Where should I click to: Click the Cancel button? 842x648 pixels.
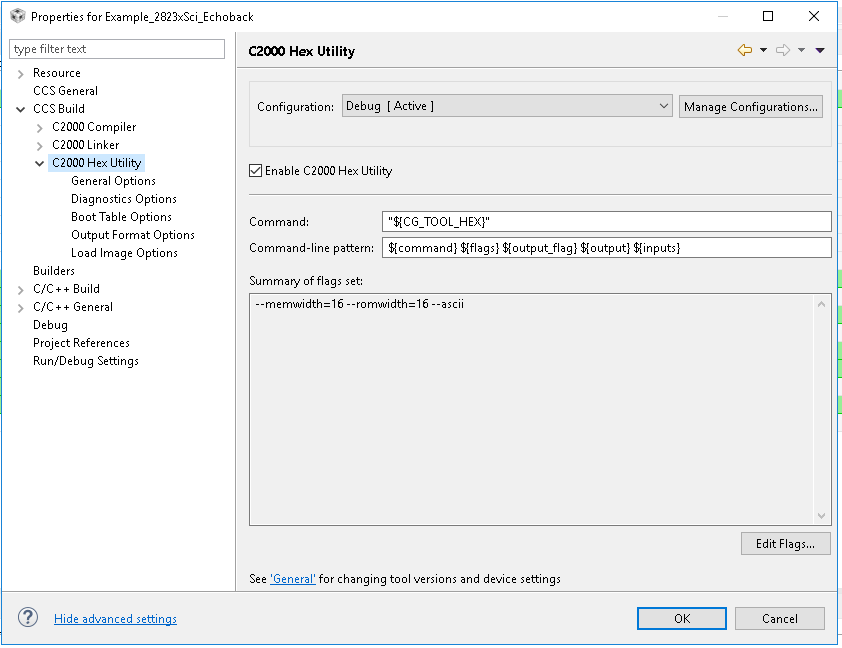point(780,618)
